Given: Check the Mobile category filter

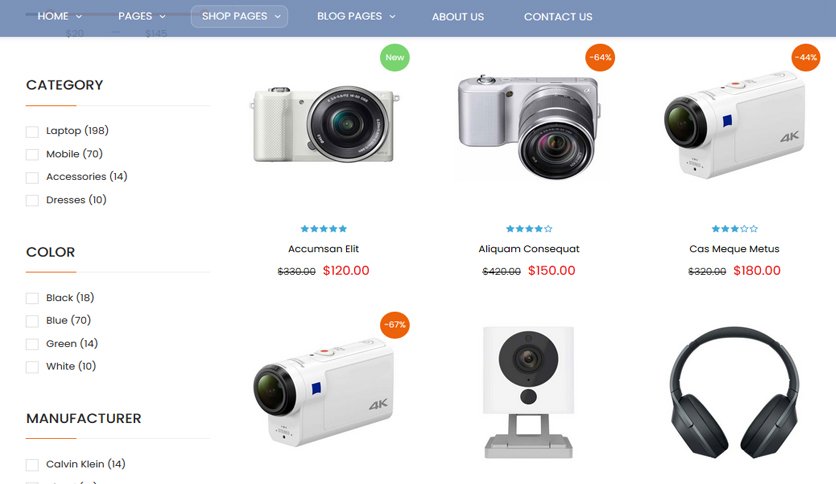Looking at the screenshot, I should (32, 155).
